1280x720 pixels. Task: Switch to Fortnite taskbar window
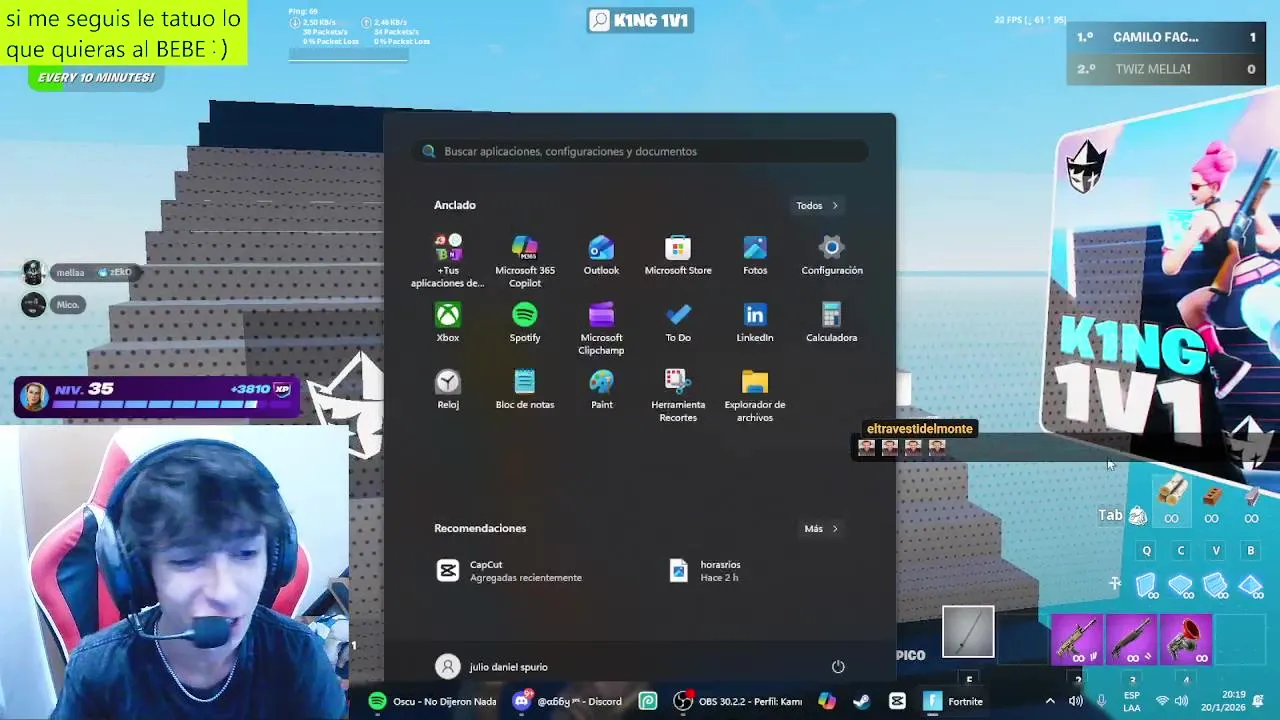tap(954, 702)
